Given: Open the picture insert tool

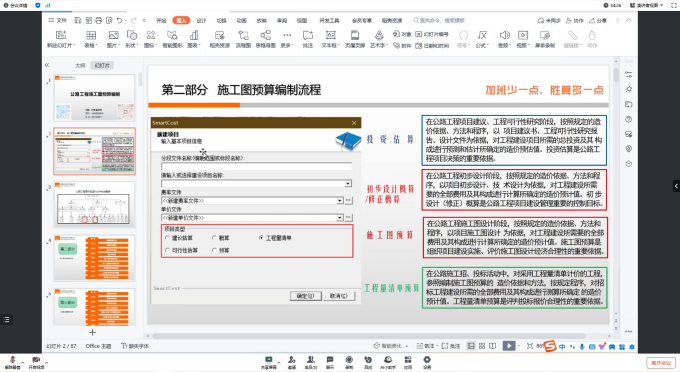Looking at the screenshot, I should click(113, 39).
